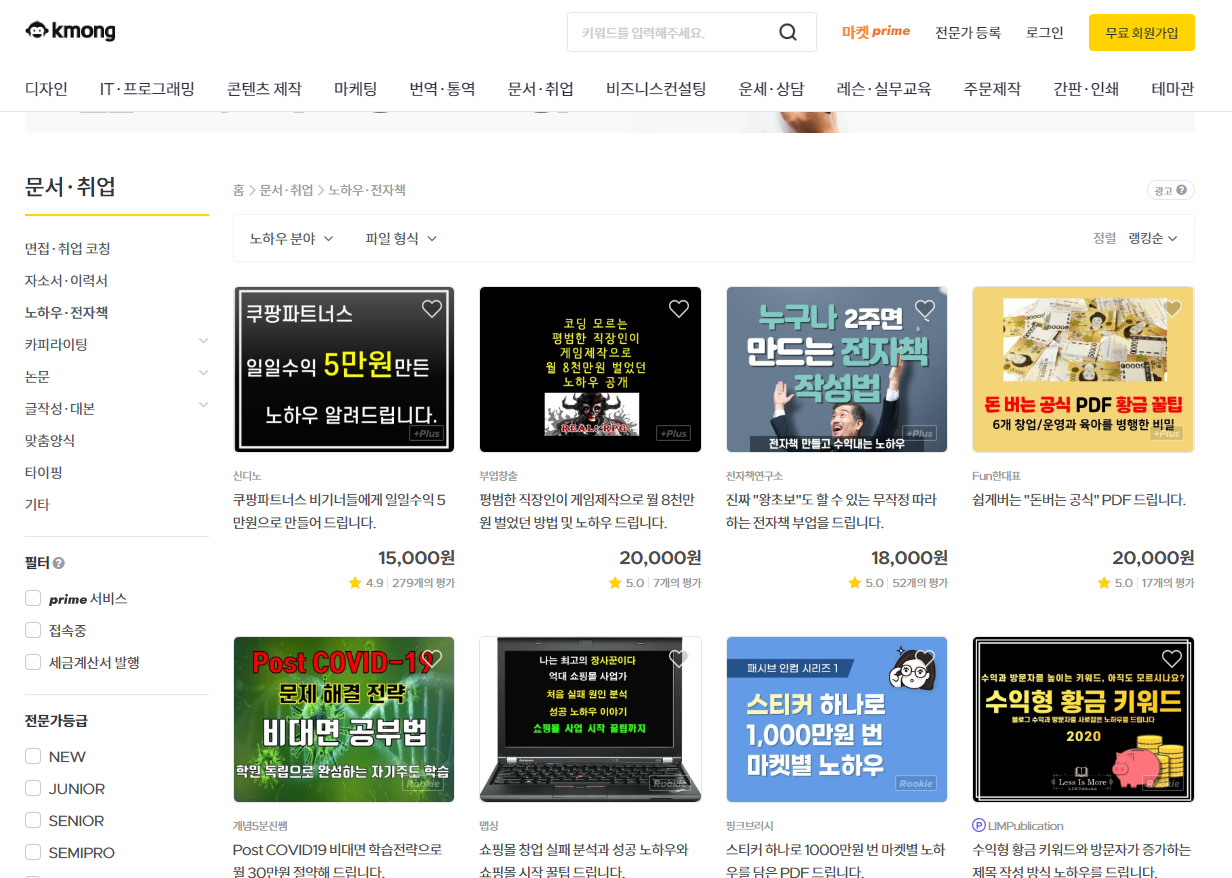Expand the 카피라이팅 category chevron
Screen dimensions: 1232x878
pos(204,342)
